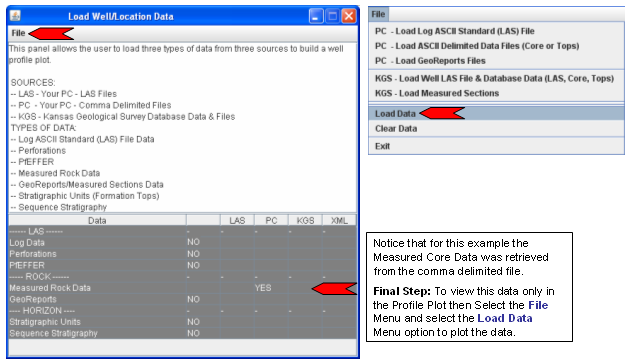The image size is (631, 363).
Task: Select the Sequence Stratigraphy table row
Action: [182, 333]
